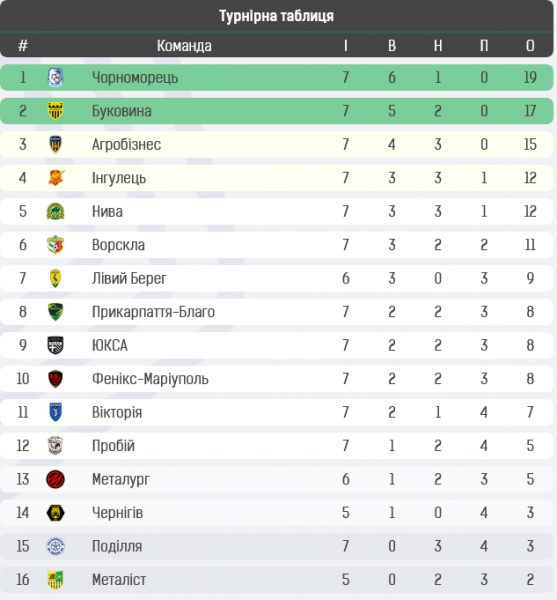The height and width of the screenshot is (600, 557).
Task: Click the Турнірна таблиця title
Action: (x=276, y=16)
